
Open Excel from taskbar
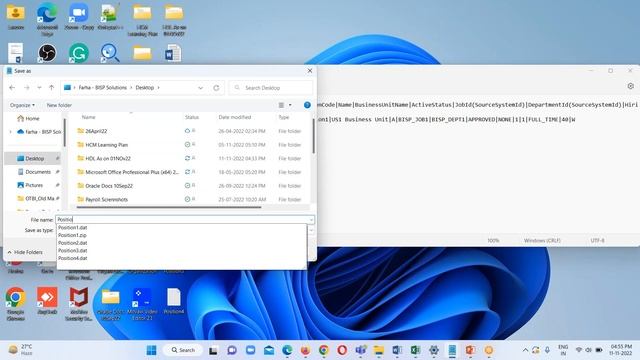(416, 350)
